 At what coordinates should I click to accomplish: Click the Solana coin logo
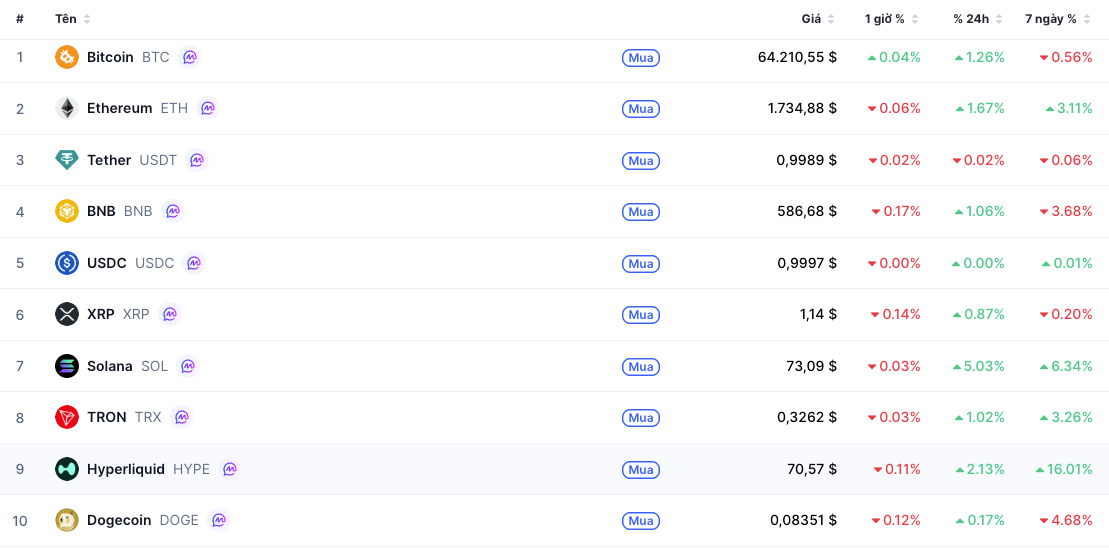pos(66,366)
